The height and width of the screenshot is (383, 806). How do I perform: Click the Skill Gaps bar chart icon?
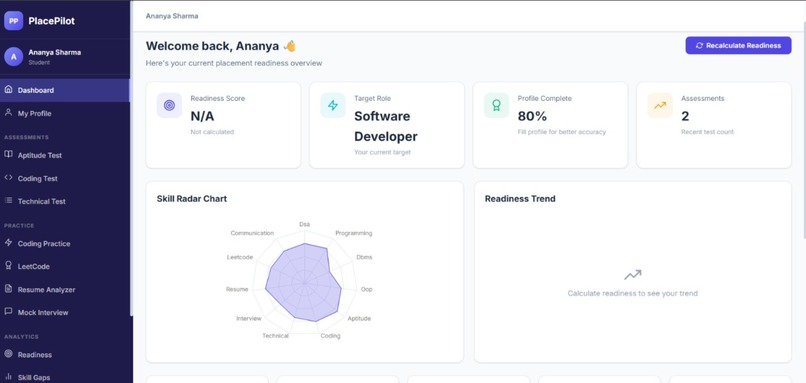coord(8,377)
